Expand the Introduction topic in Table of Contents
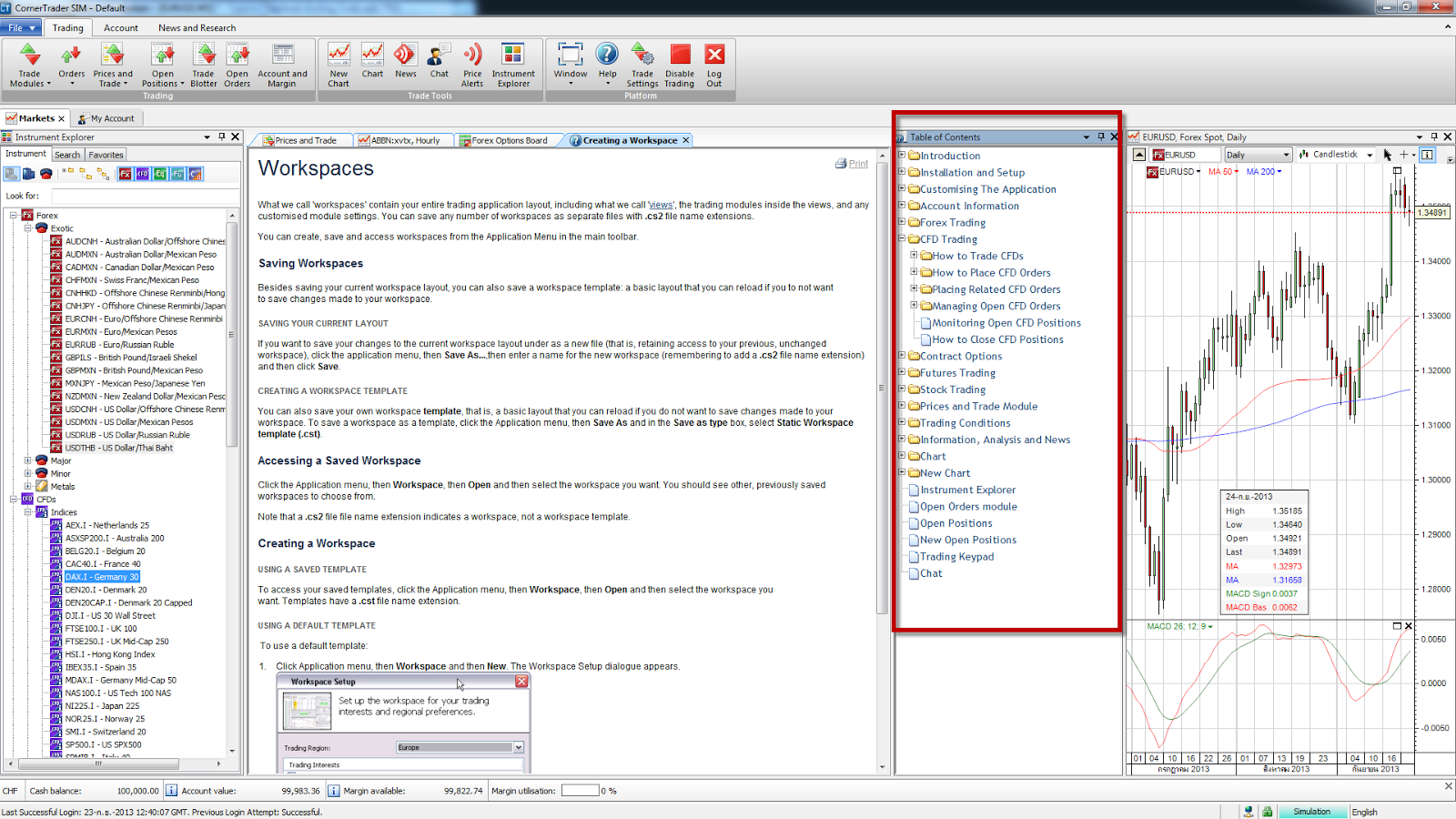The height and width of the screenshot is (819, 1456). 902,155
